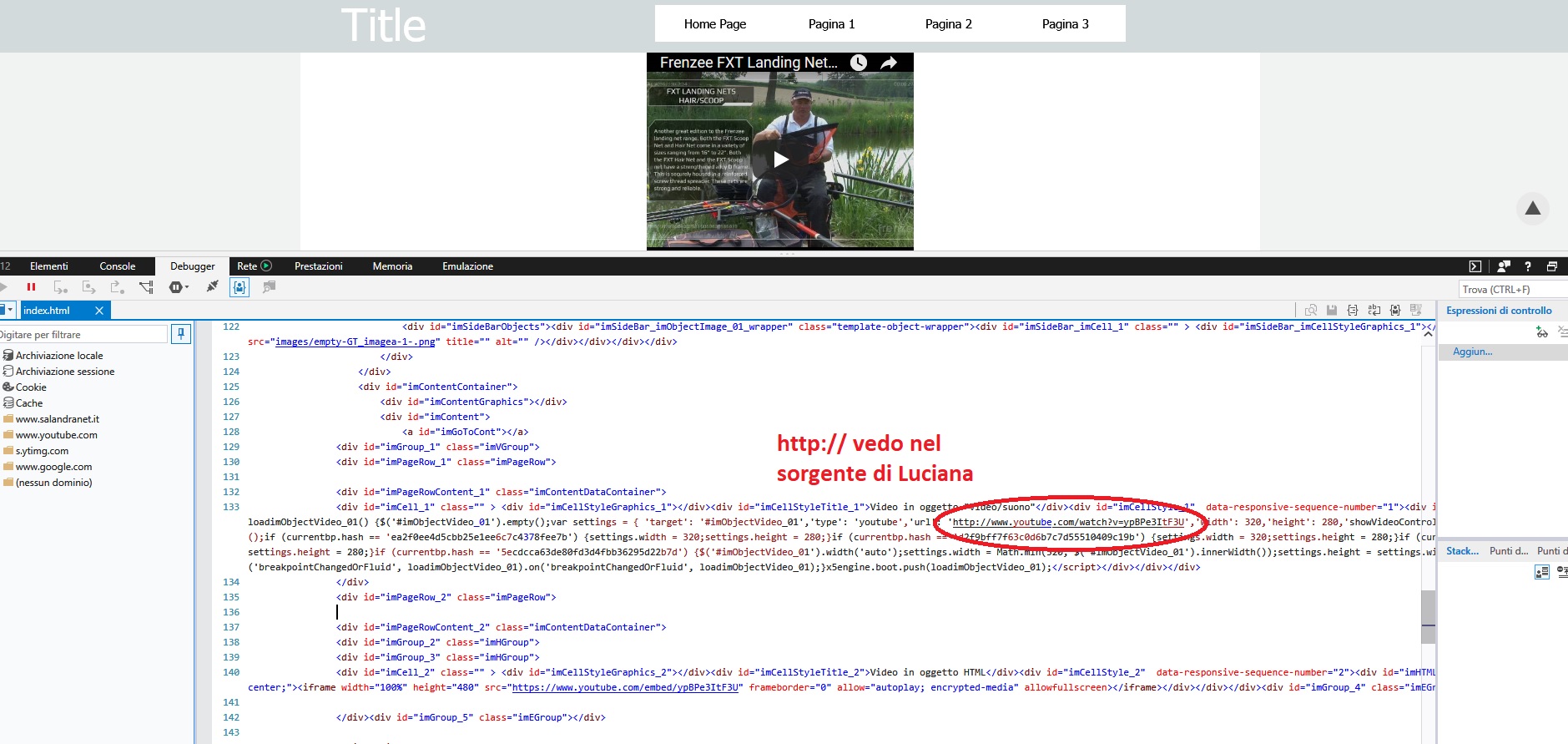Open the document picker dropdown beside index.html
Image resolution: width=1568 pixels, height=744 pixels.
point(8,310)
